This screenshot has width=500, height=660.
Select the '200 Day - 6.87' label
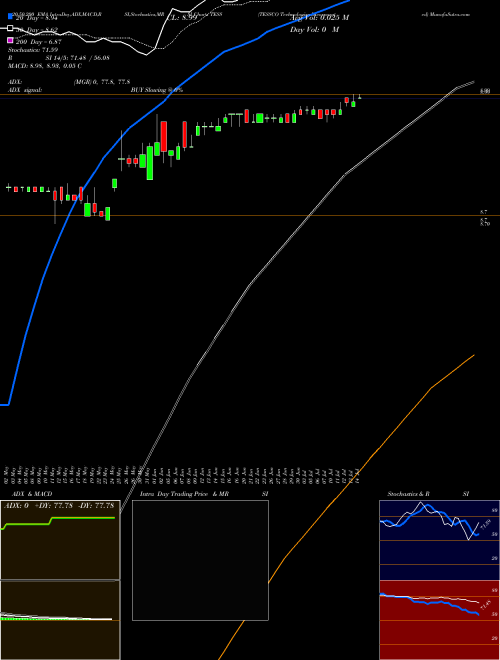click(39, 42)
